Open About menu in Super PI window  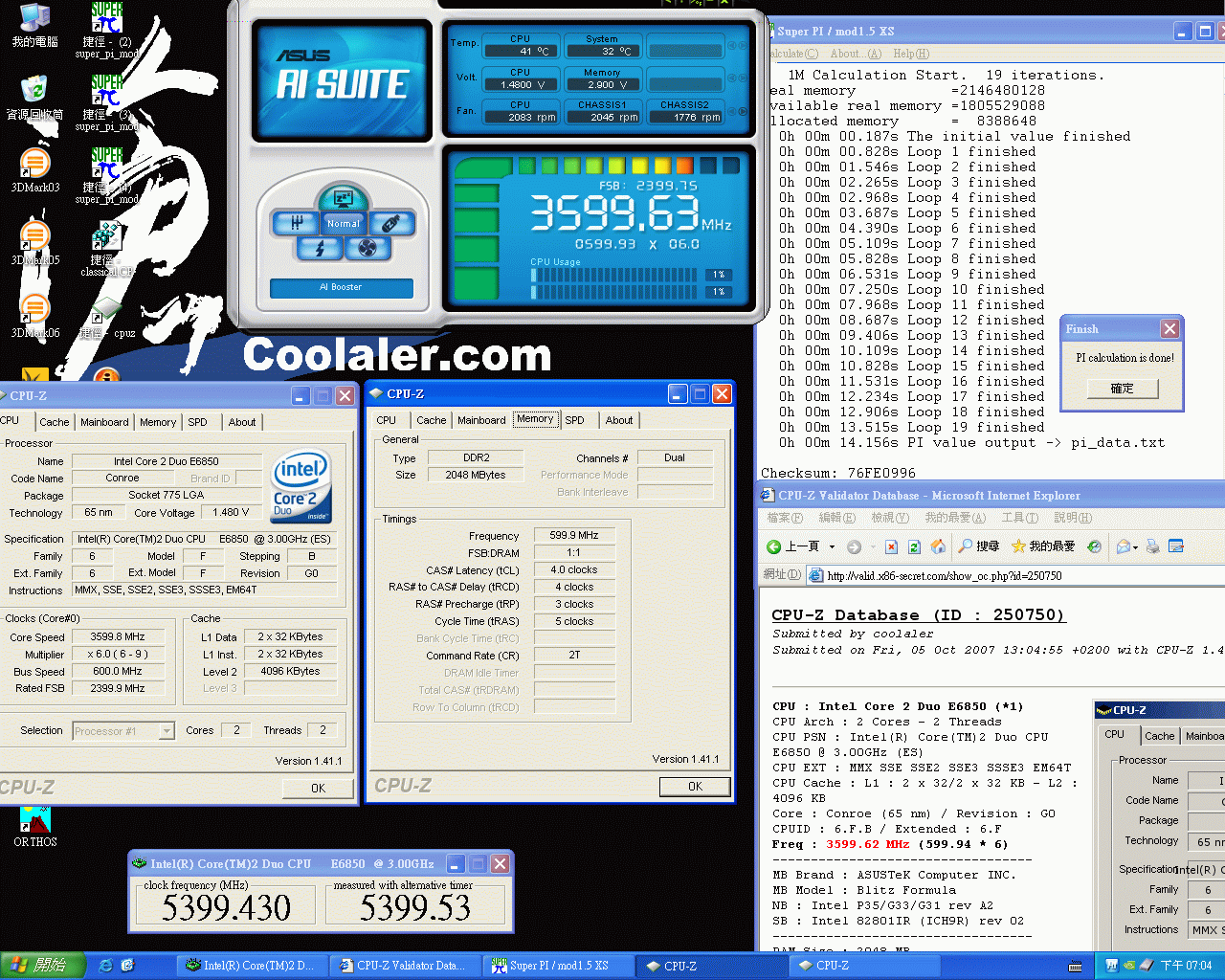pyautogui.click(x=856, y=54)
